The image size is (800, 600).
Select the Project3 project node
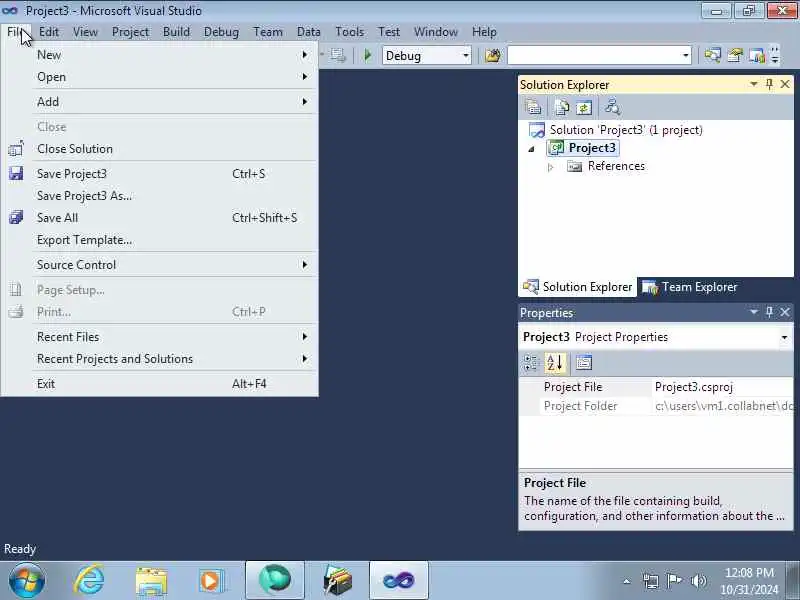pos(592,148)
